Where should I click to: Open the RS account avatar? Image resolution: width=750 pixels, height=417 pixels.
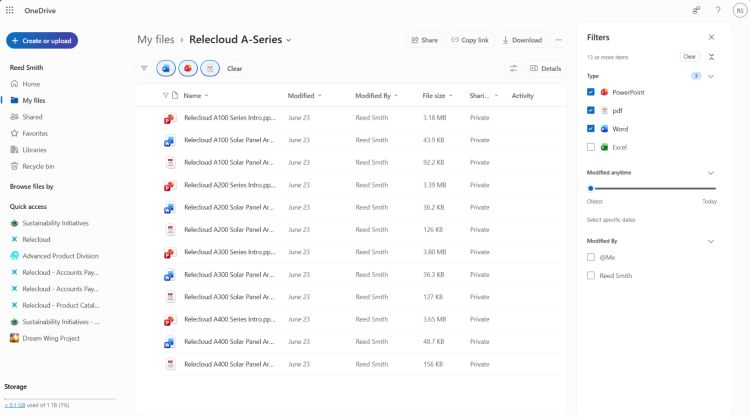[740, 11]
